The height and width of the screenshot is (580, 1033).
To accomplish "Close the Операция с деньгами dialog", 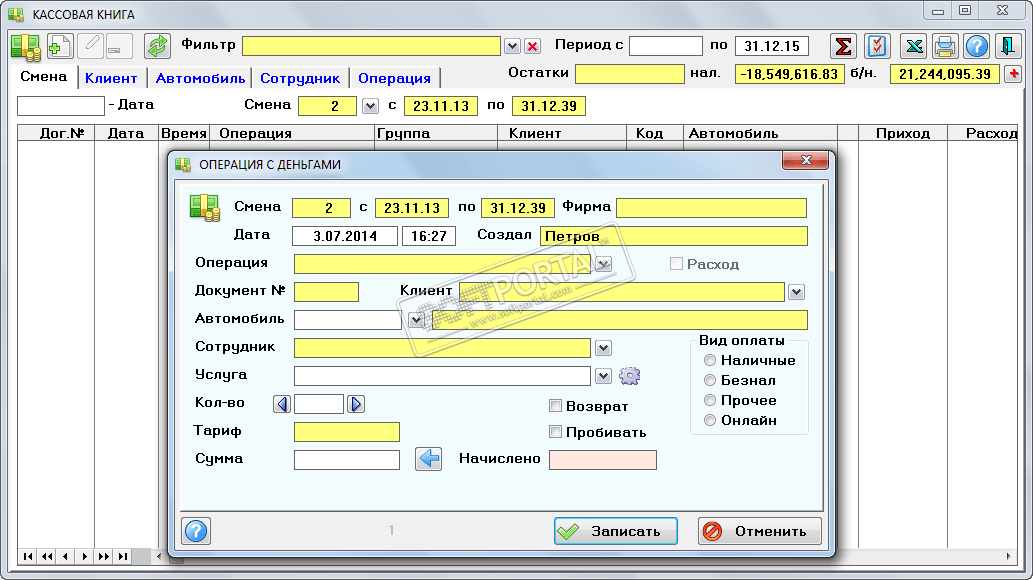I will pyautogui.click(x=805, y=160).
